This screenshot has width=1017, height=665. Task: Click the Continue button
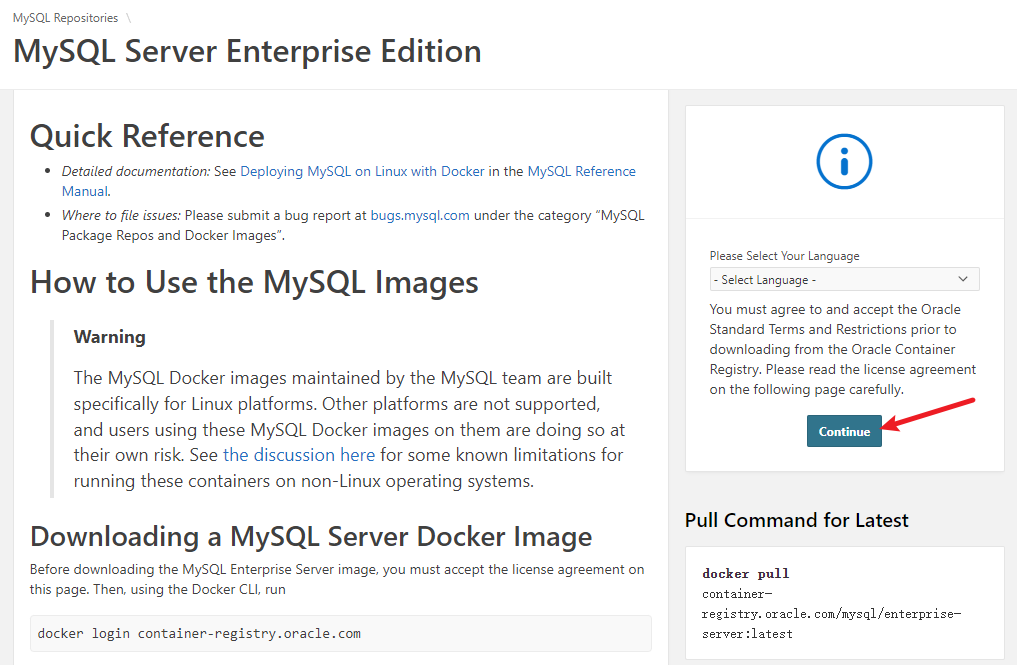coord(844,431)
